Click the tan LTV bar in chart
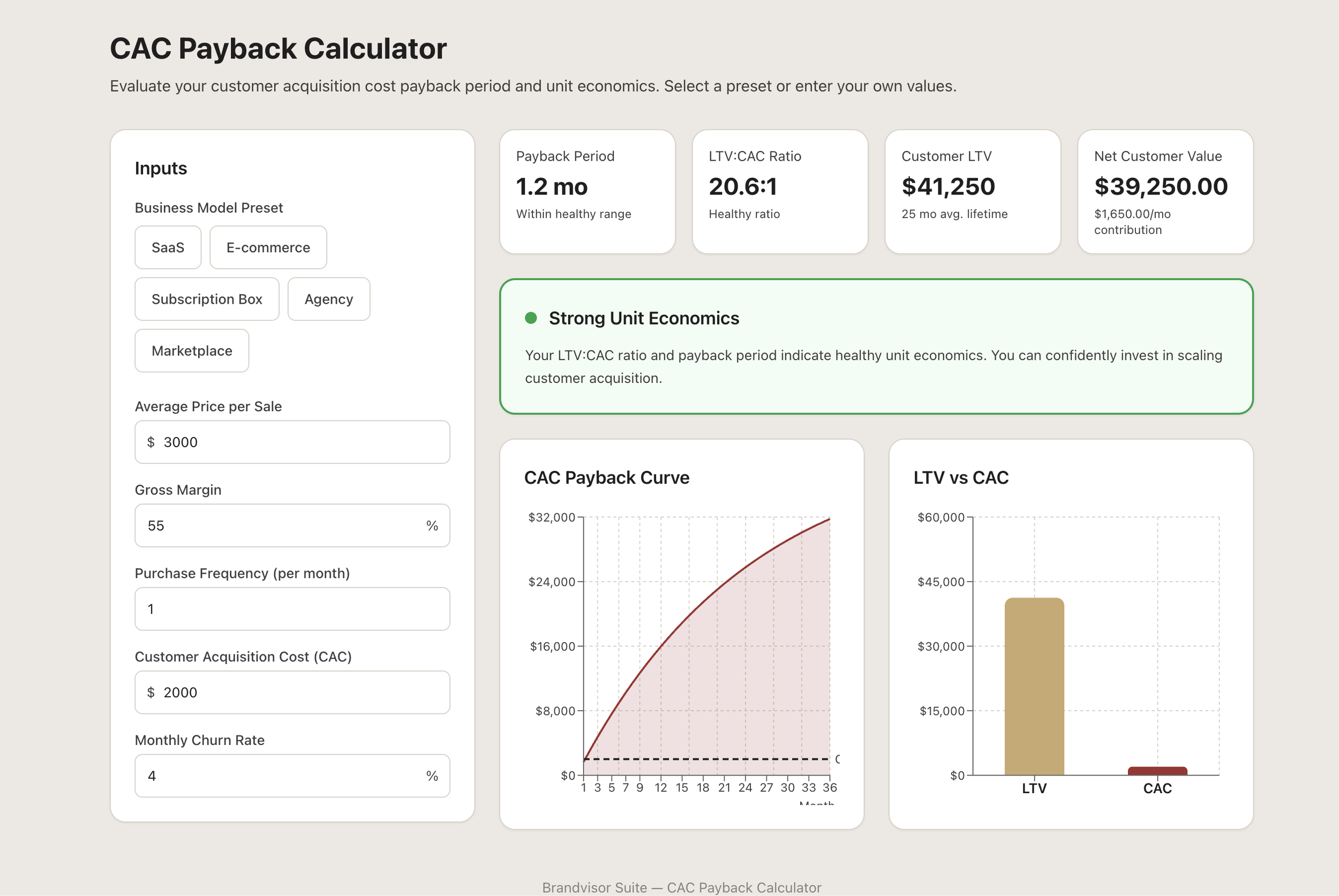This screenshot has height=896, width=1339. pos(1034,686)
